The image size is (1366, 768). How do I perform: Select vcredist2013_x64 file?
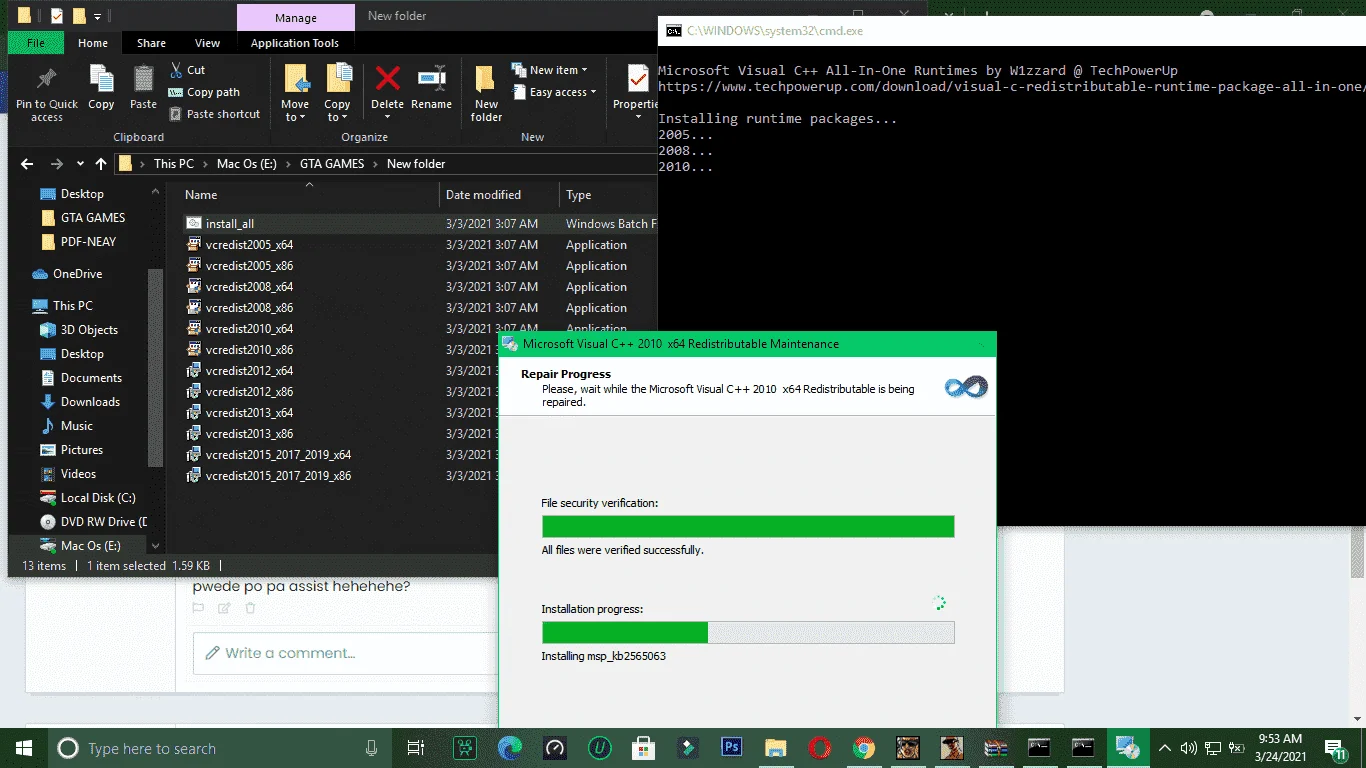point(249,413)
